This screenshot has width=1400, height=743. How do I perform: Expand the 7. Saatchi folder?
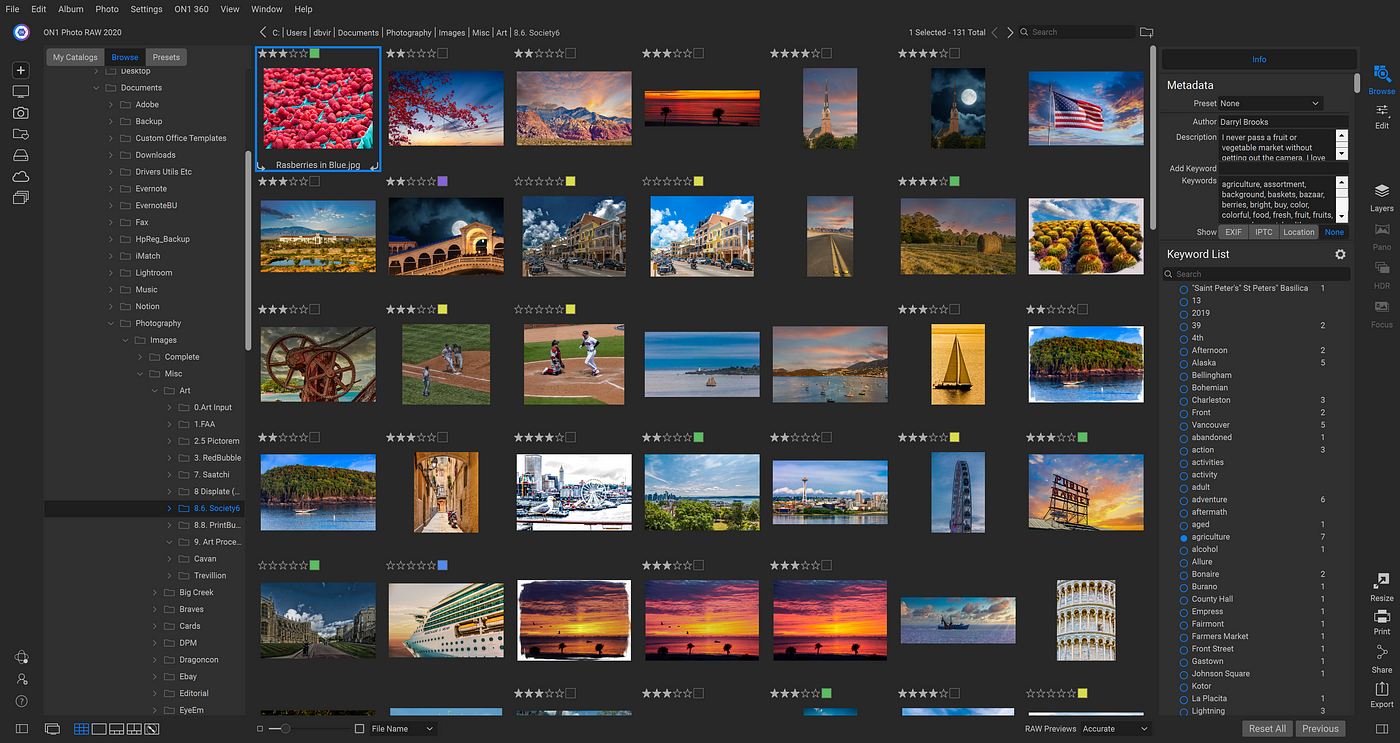(x=169, y=475)
